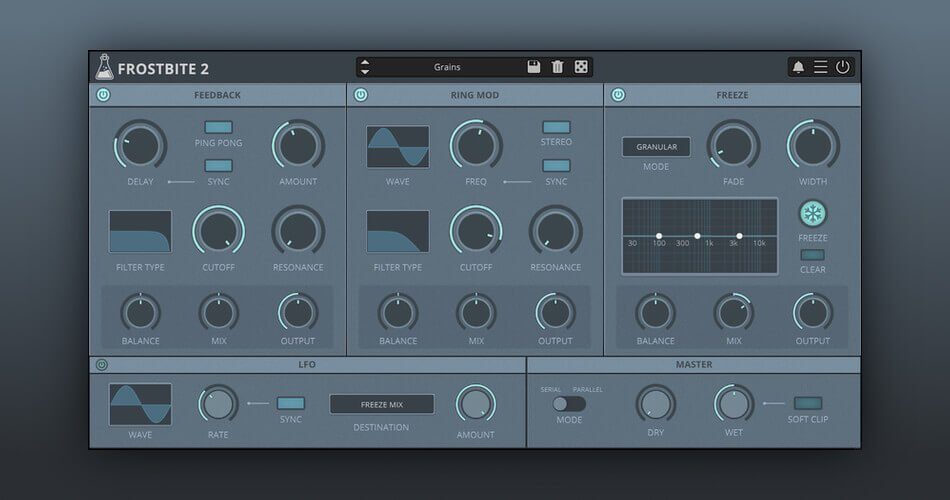
Task: Open the hamburger menu icon
Action: point(820,67)
